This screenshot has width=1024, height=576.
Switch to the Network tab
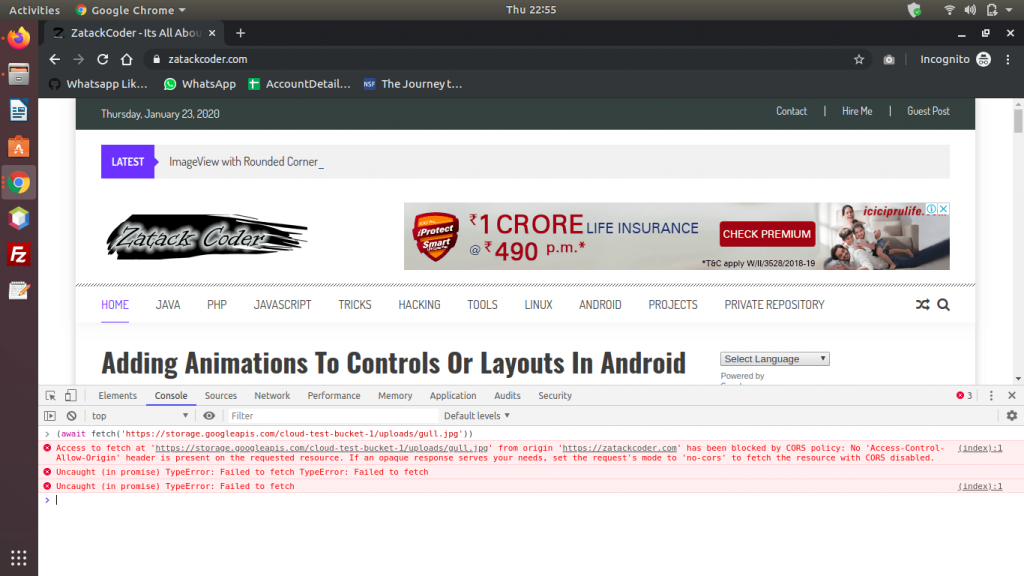272,396
